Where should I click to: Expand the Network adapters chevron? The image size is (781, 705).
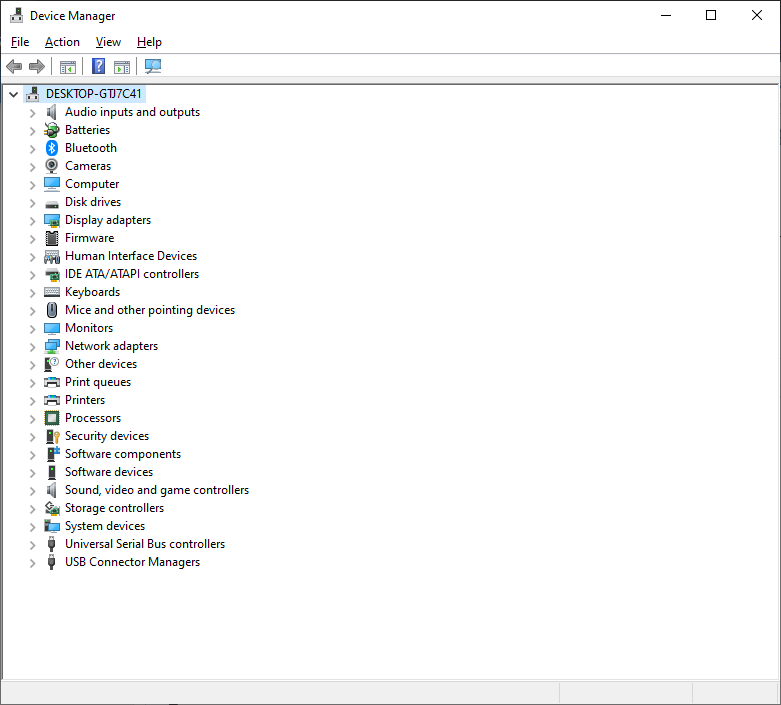tap(32, 347)
